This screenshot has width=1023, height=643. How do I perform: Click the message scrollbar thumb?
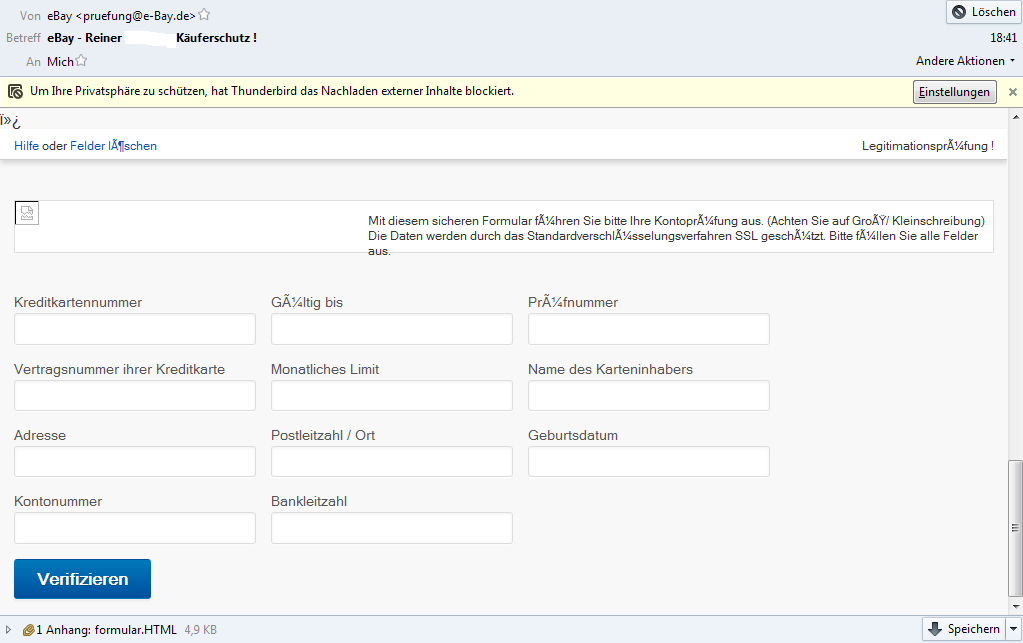pyautogui.click(x=1015, y=528)
